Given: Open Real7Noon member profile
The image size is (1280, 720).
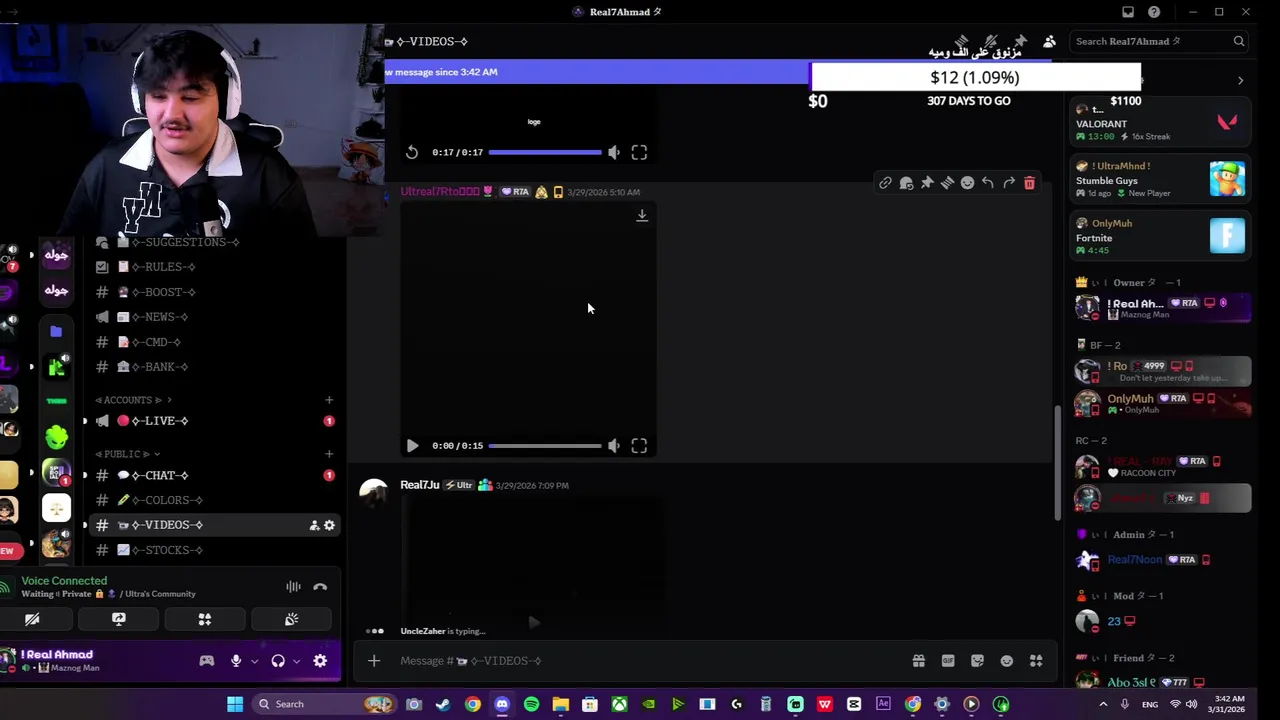Looking at the screenshot, I should (1162, 560).
